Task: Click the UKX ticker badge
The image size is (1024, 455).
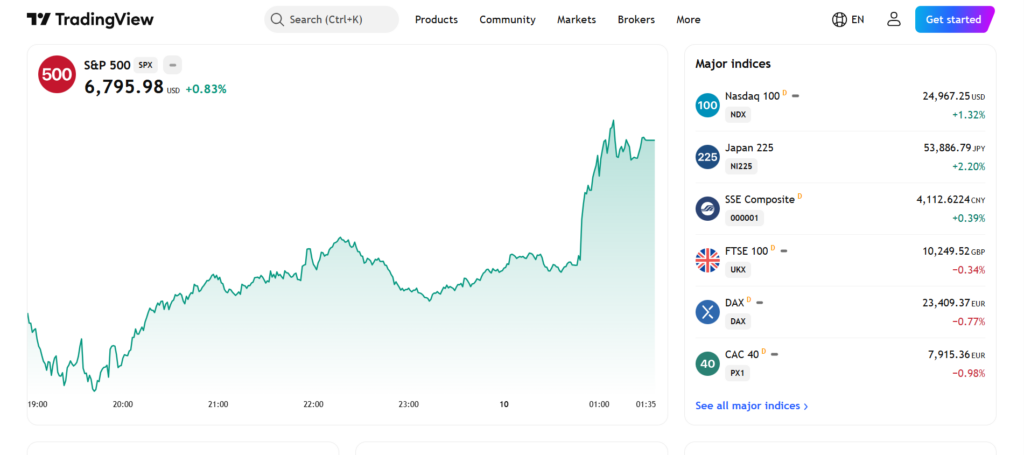Action: (738, 270)
